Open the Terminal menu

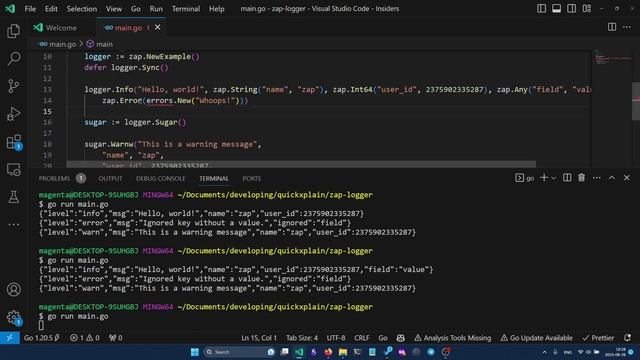186,9
